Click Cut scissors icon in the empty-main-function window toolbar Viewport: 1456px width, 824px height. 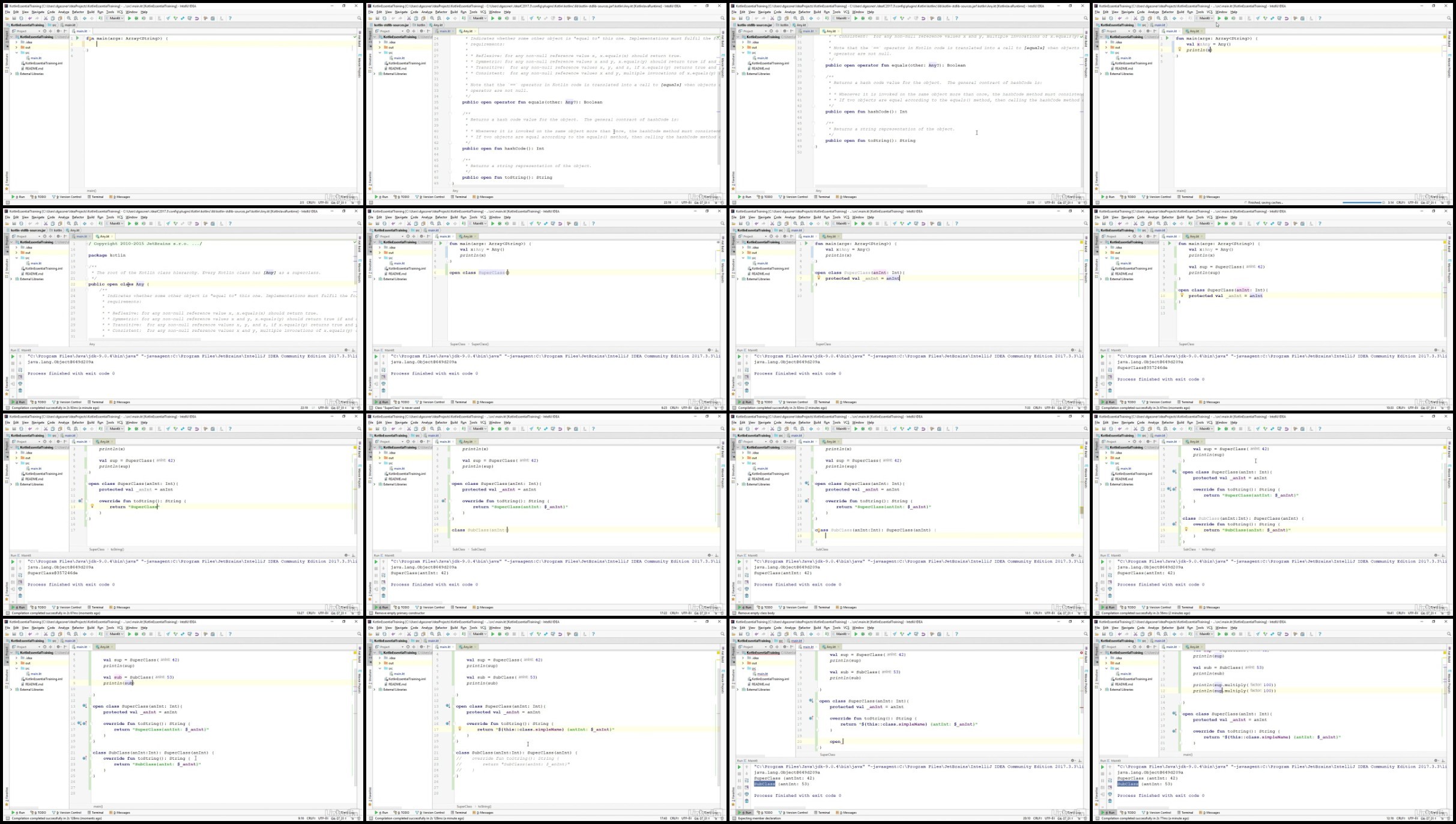(46, 18)
